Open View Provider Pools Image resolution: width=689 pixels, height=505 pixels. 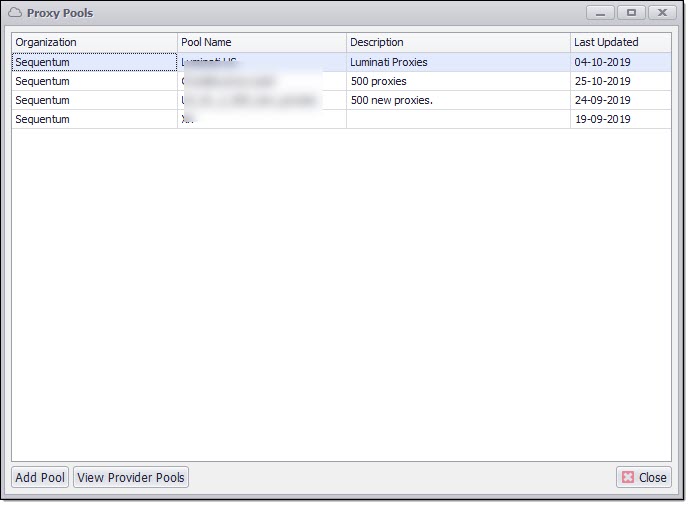point(131,478)
